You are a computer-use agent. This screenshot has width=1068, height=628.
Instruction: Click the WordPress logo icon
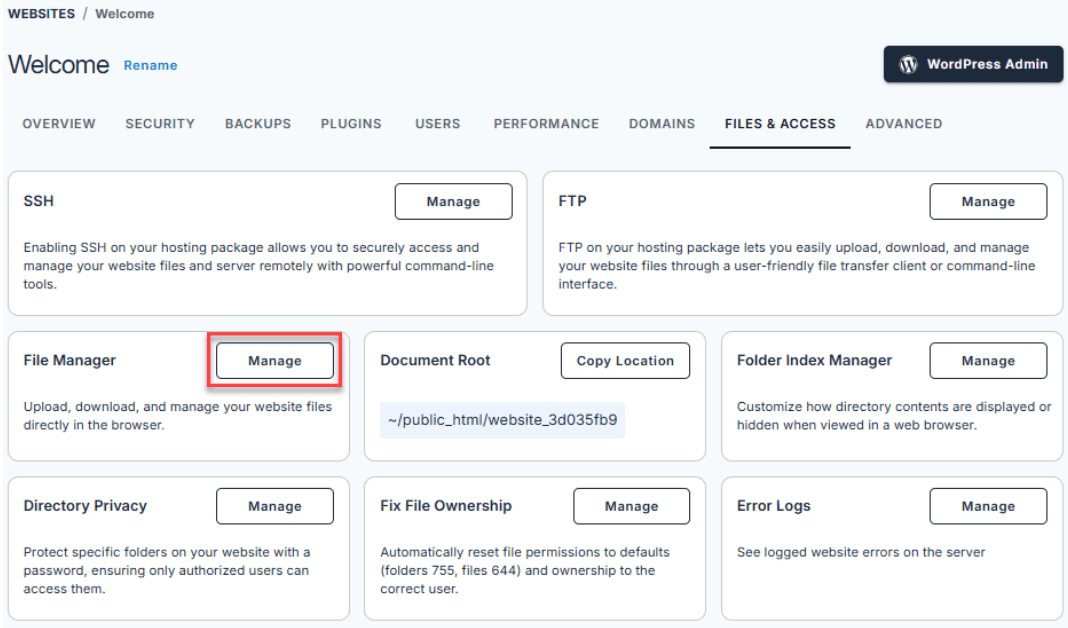[908, 64]
